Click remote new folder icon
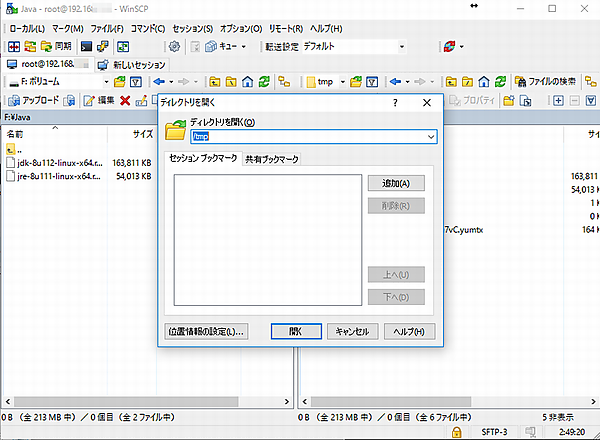The image size is (600, 440). click(509, 101)
